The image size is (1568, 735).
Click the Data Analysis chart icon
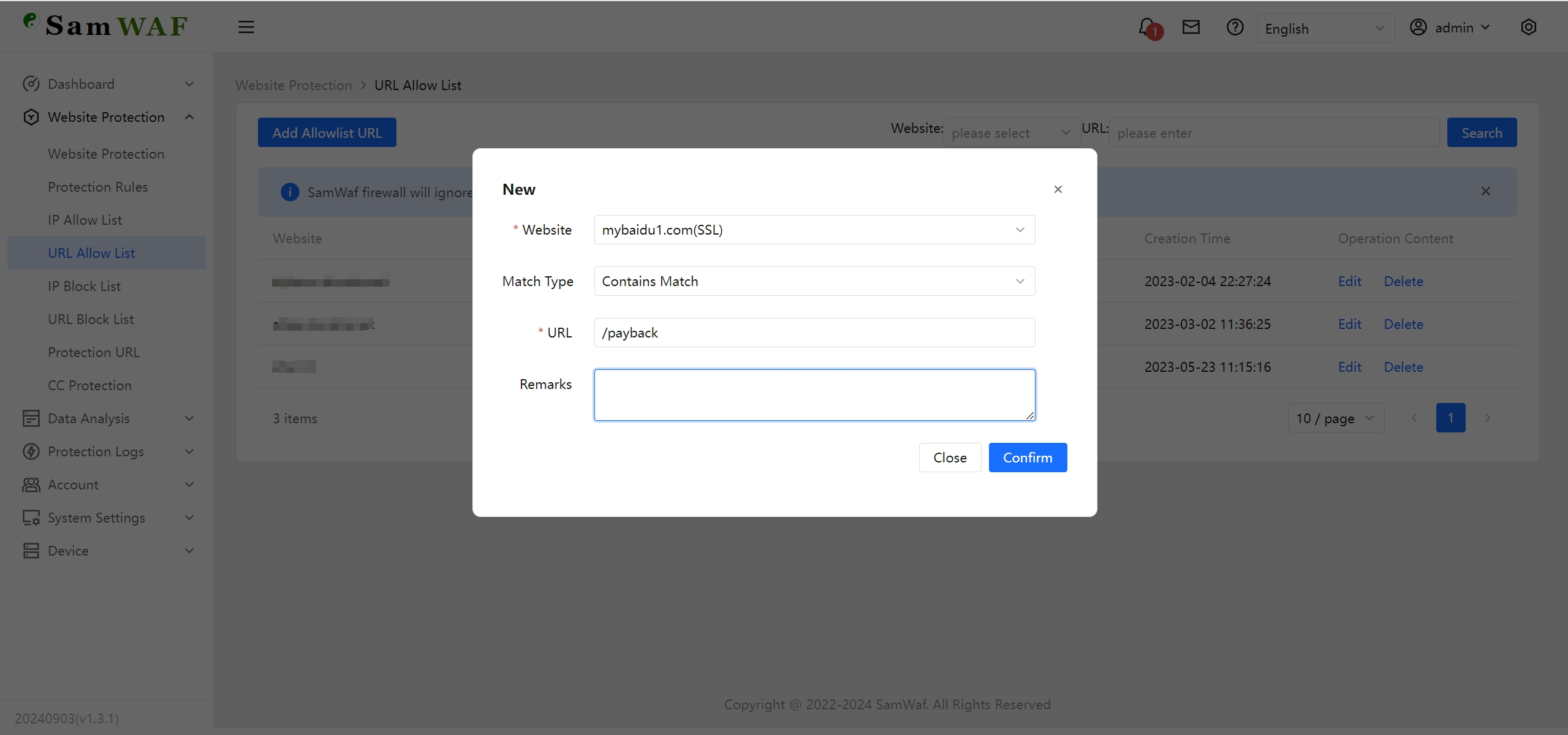click(32, 418)
